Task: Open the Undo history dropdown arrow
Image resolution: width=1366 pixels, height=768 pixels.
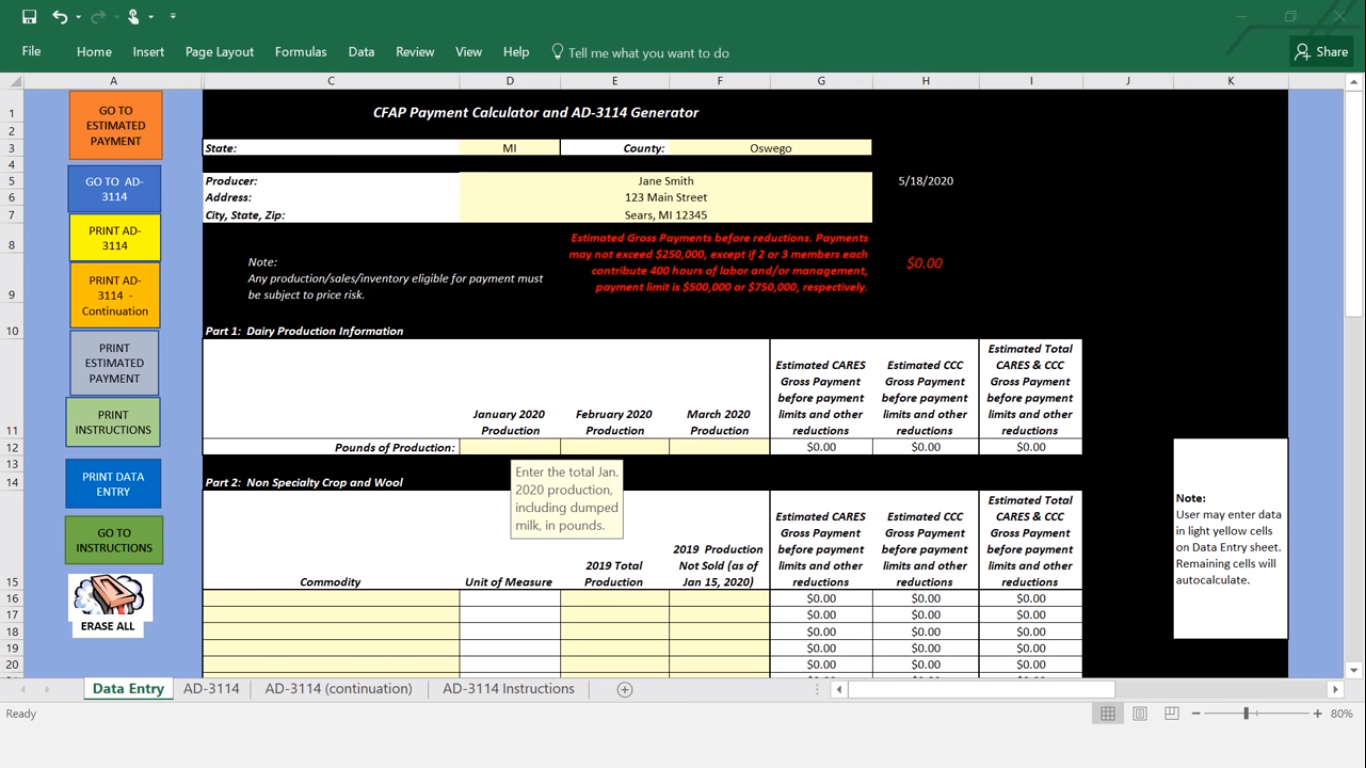Action: 78,17
